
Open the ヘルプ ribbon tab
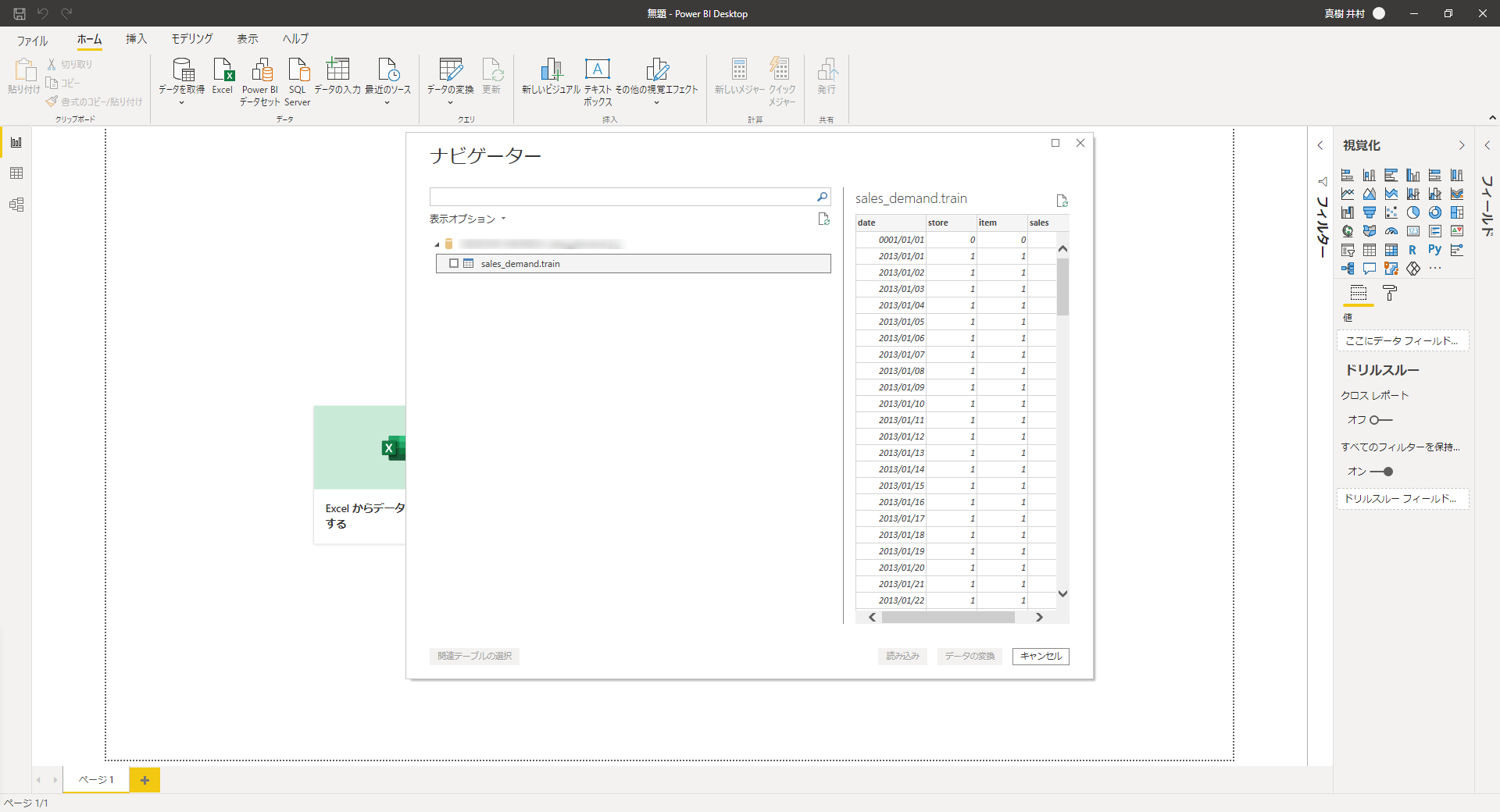click(295, 38)
